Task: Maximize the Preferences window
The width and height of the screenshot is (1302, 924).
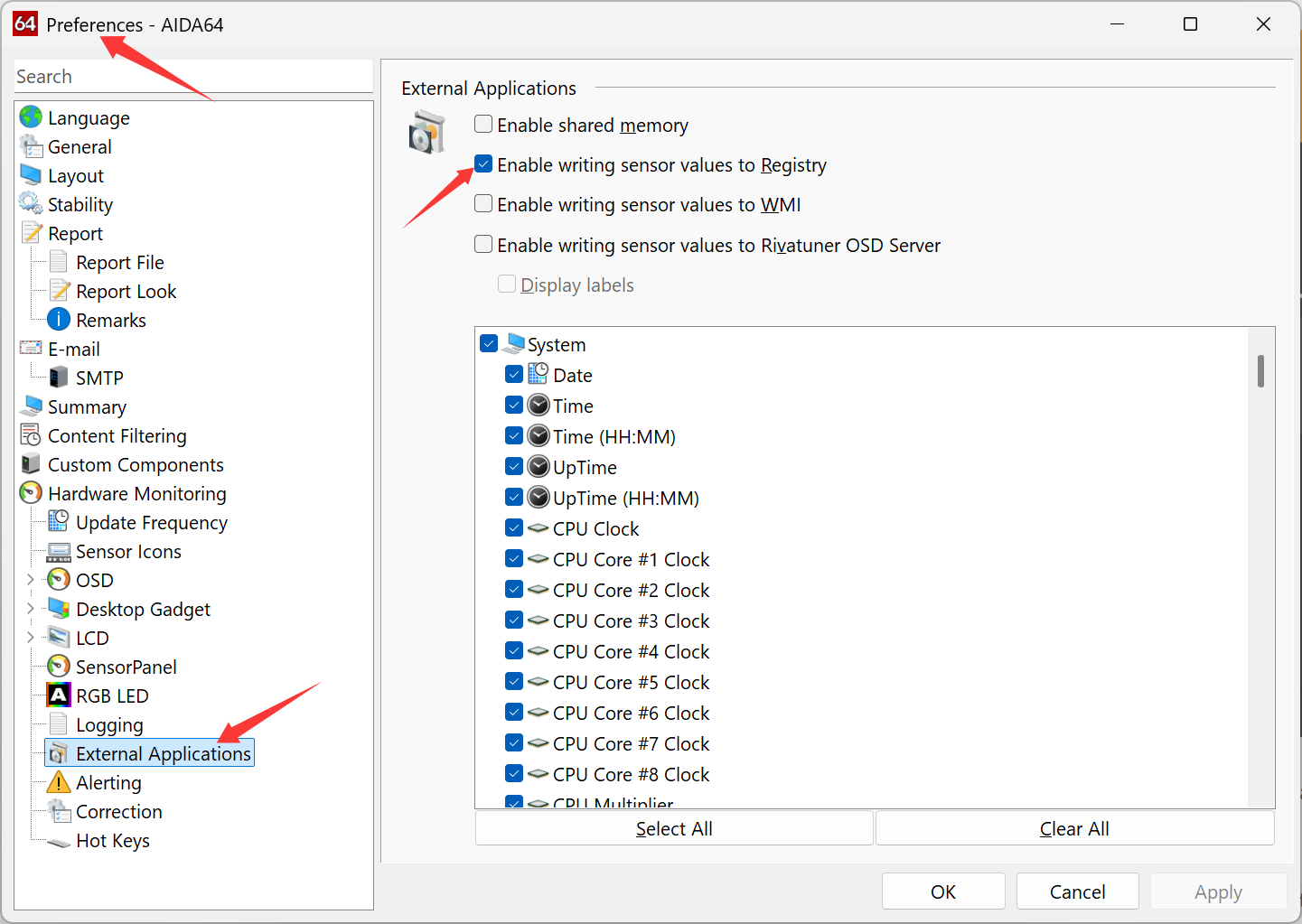Action: 1190,23
